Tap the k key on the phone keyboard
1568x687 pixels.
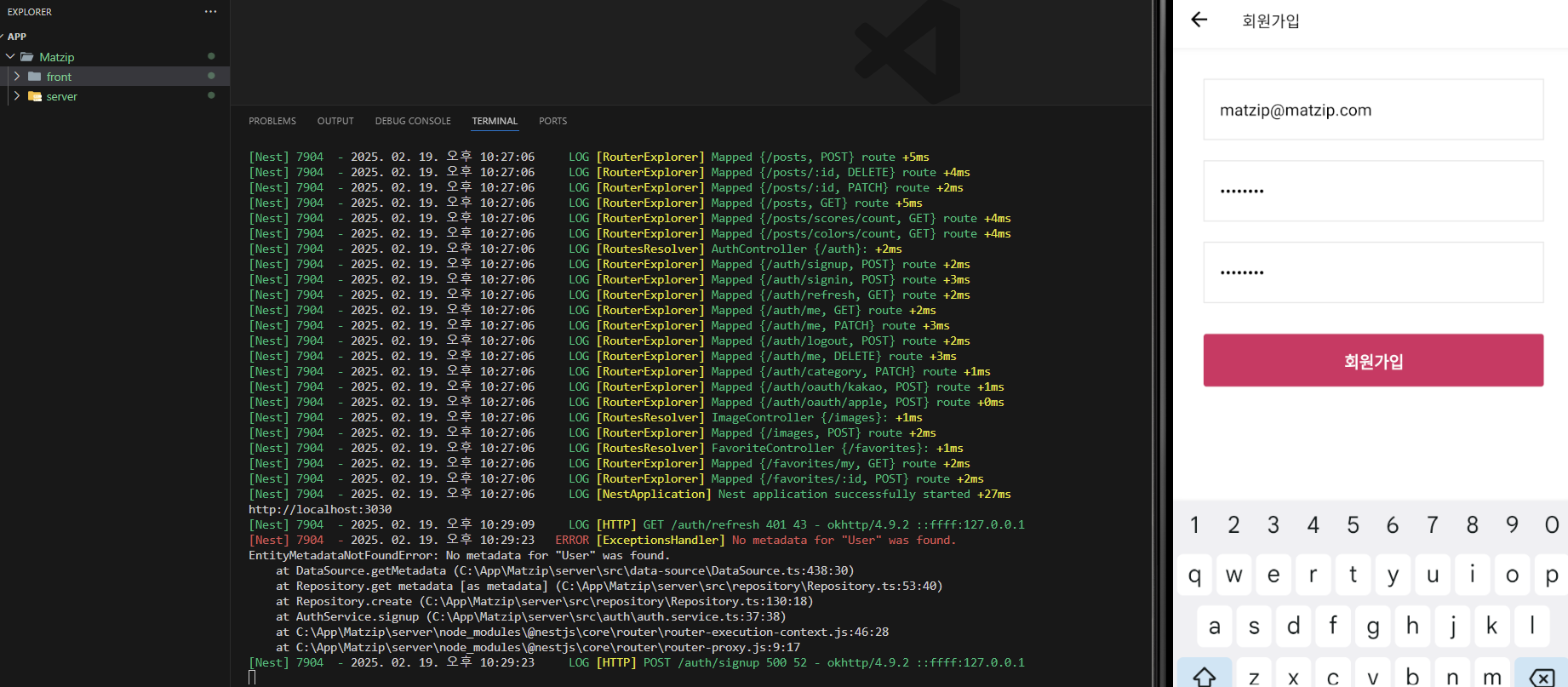[1492, 627]
